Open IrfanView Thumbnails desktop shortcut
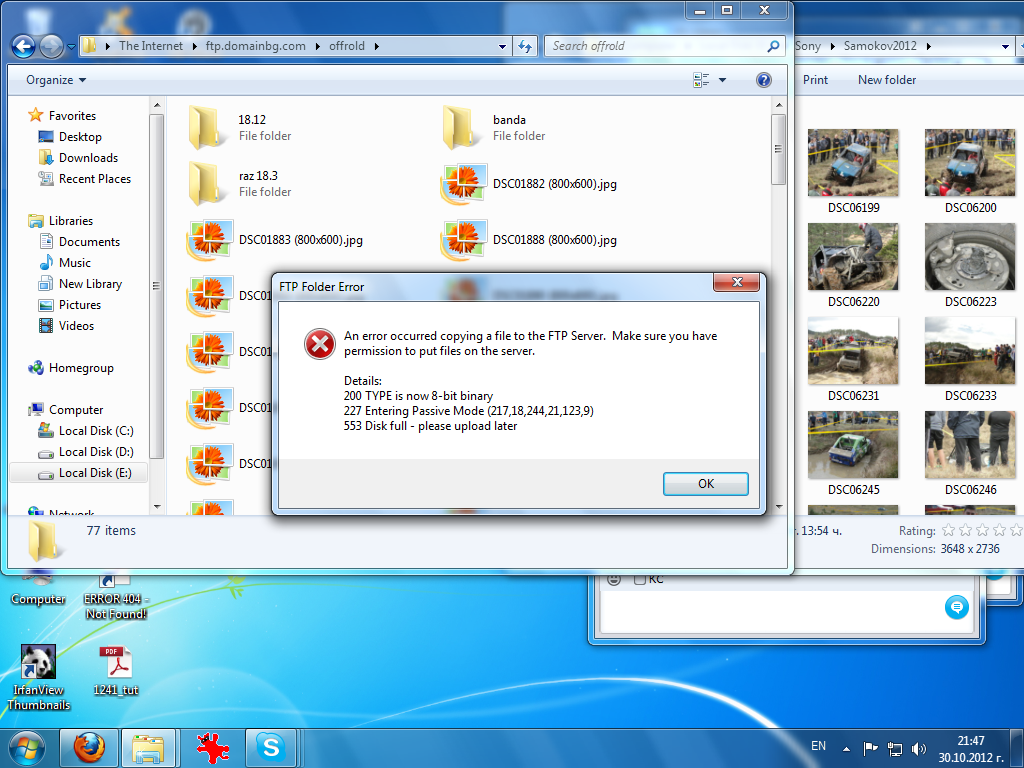 click(x=39, y=678)
